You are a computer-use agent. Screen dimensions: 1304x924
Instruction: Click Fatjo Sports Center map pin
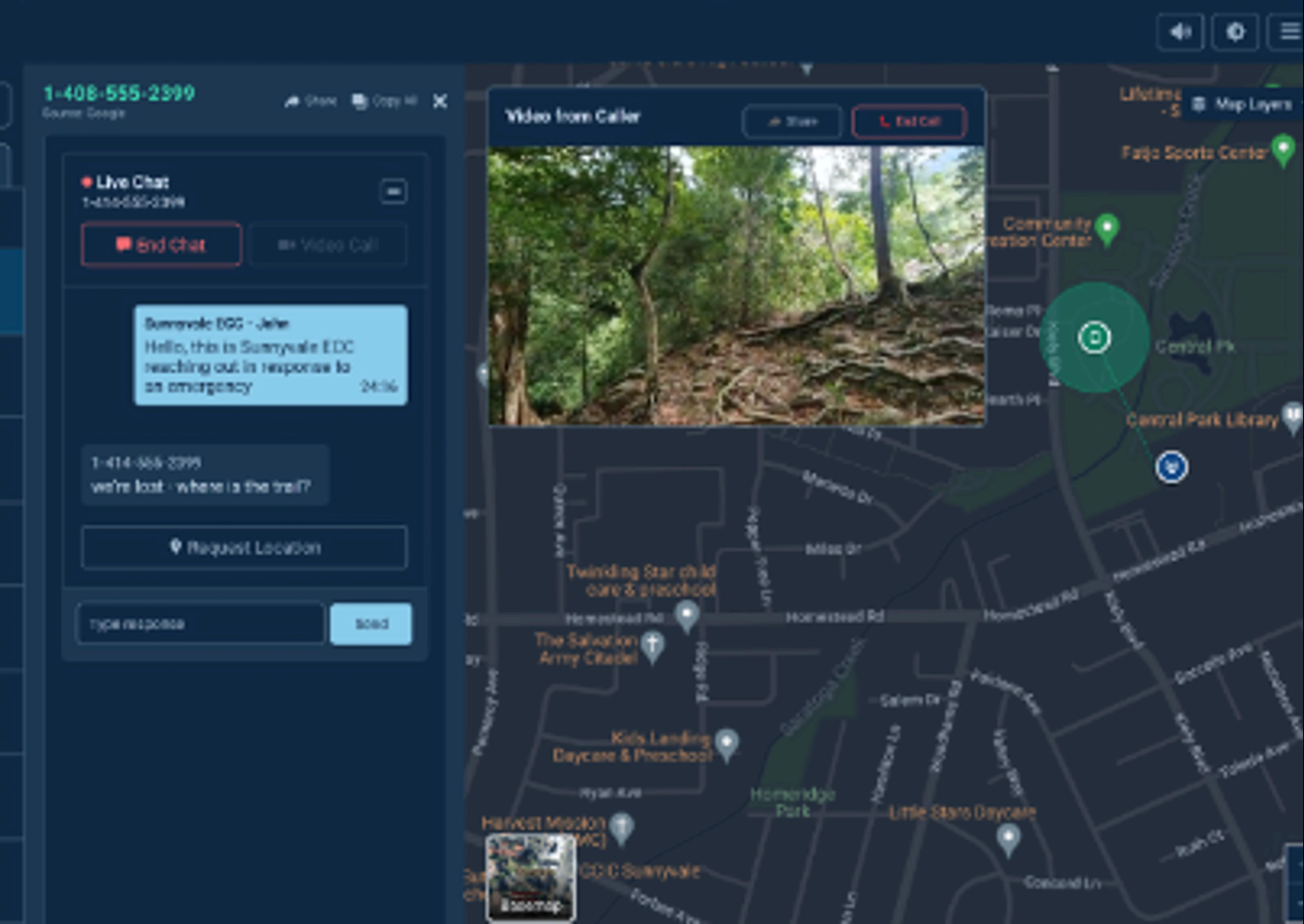click(x=1283, y=149)
